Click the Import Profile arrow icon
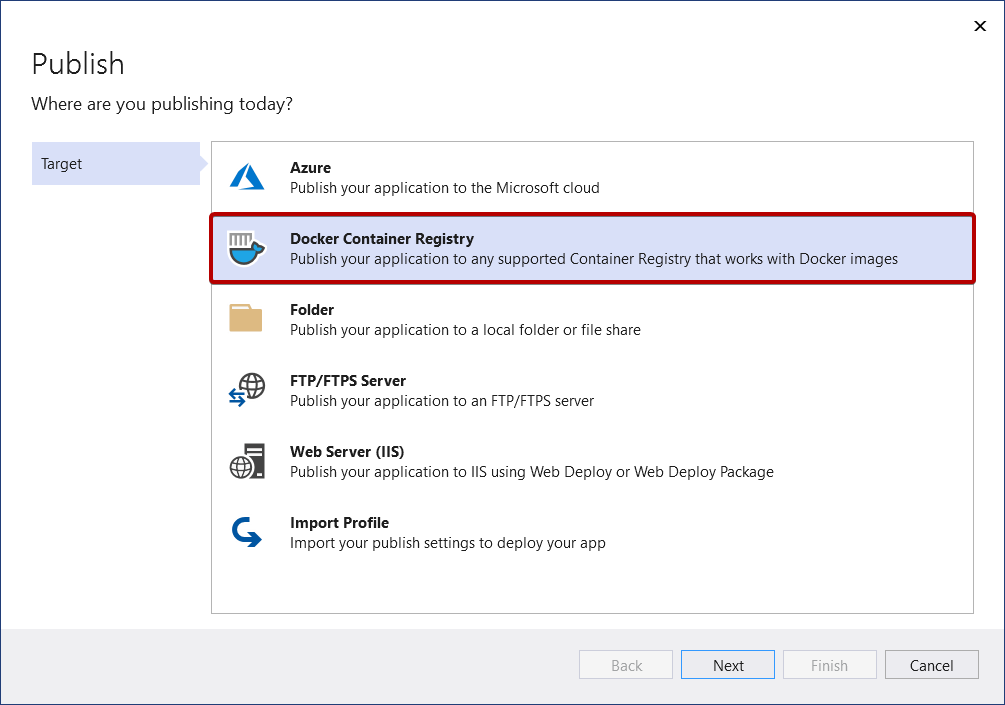1005x705 pixels. (x=247, y=532)
